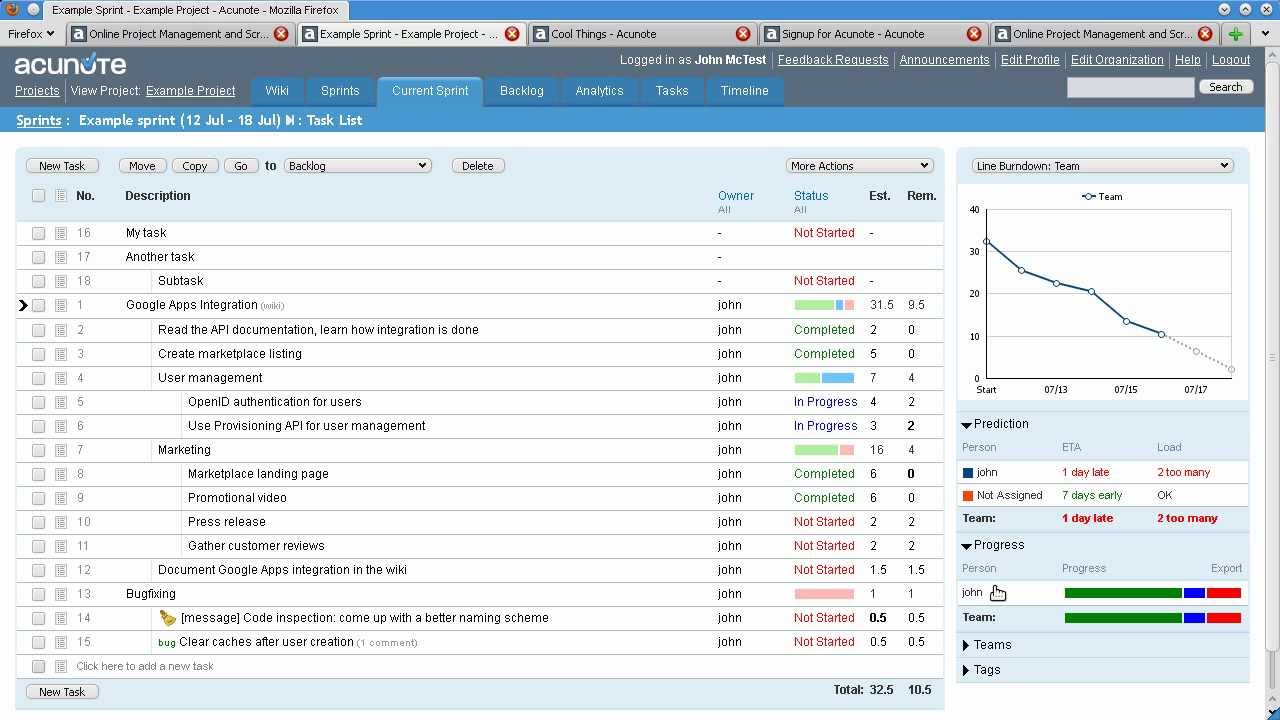
Task: Click the broom icon on task 14
Action: point(167,618)
